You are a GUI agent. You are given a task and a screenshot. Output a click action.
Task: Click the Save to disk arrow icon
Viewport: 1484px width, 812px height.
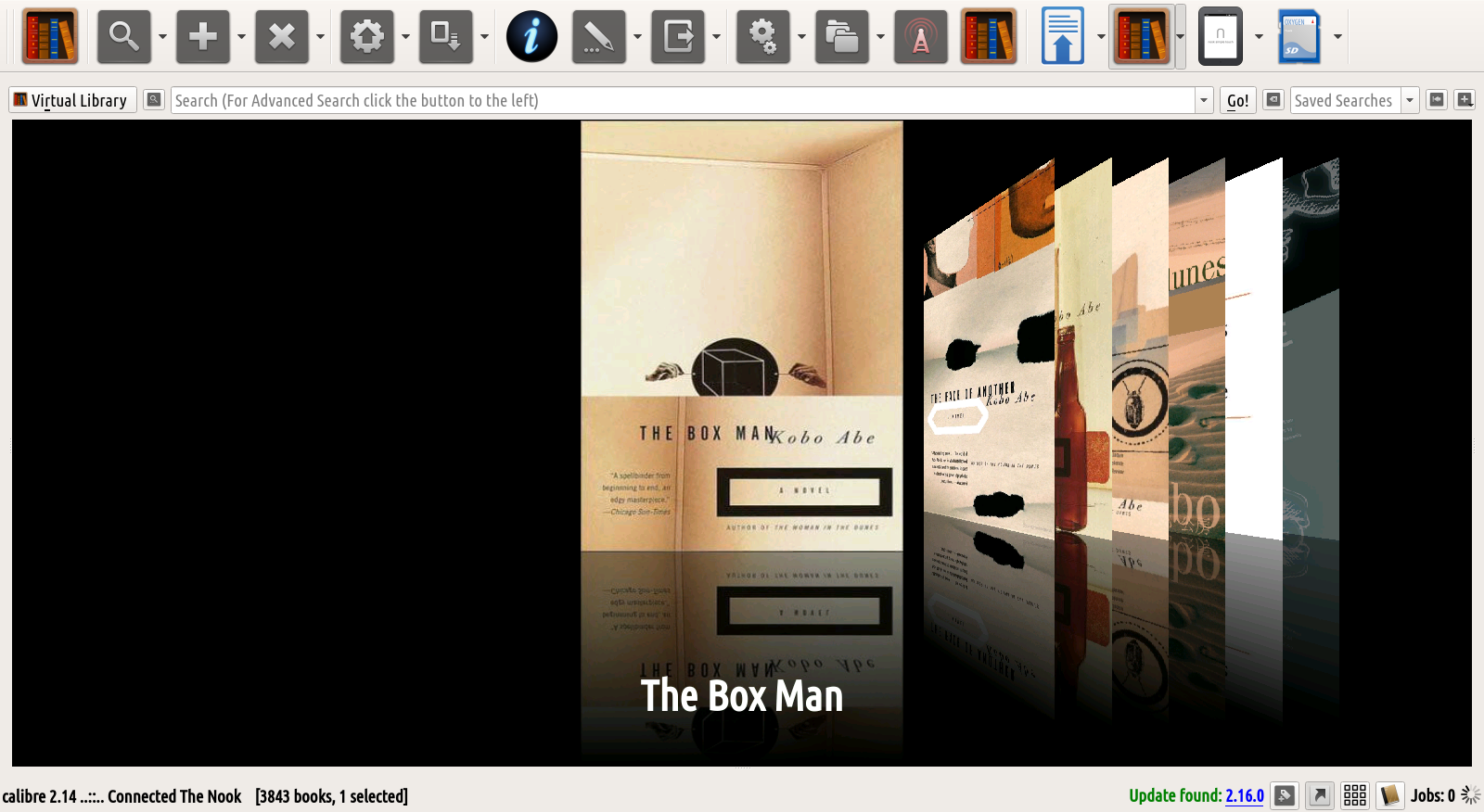(x=678, y=37)
